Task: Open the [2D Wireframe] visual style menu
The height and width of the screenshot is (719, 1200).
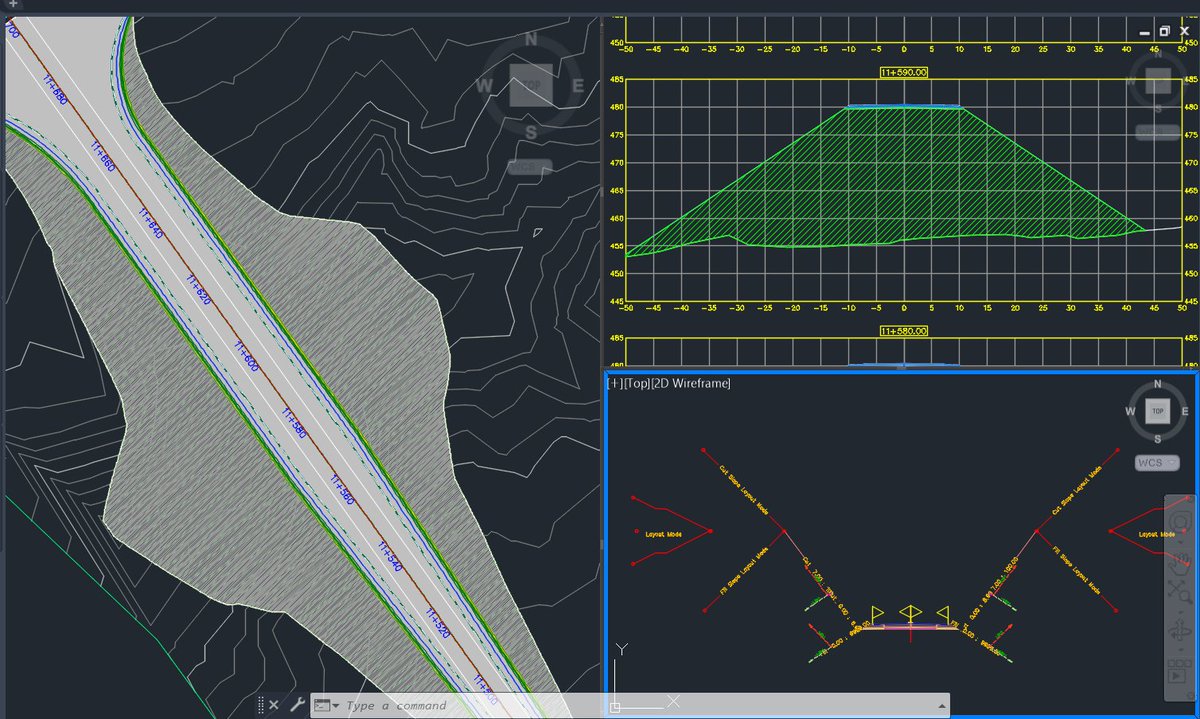Action: pyautogui.click(x=691, y=384)
